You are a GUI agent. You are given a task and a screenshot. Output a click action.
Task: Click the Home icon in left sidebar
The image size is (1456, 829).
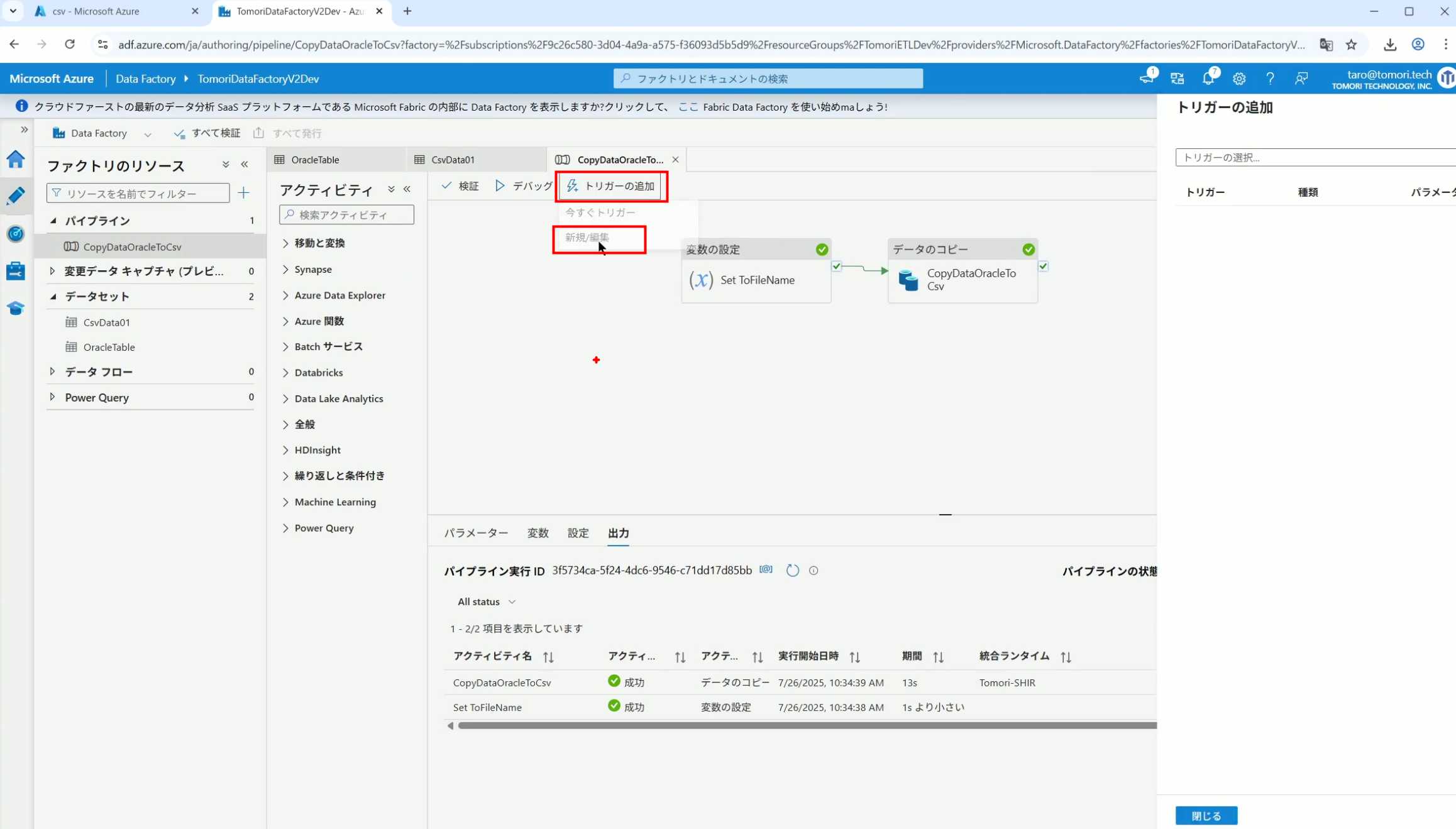coord(16,160)
